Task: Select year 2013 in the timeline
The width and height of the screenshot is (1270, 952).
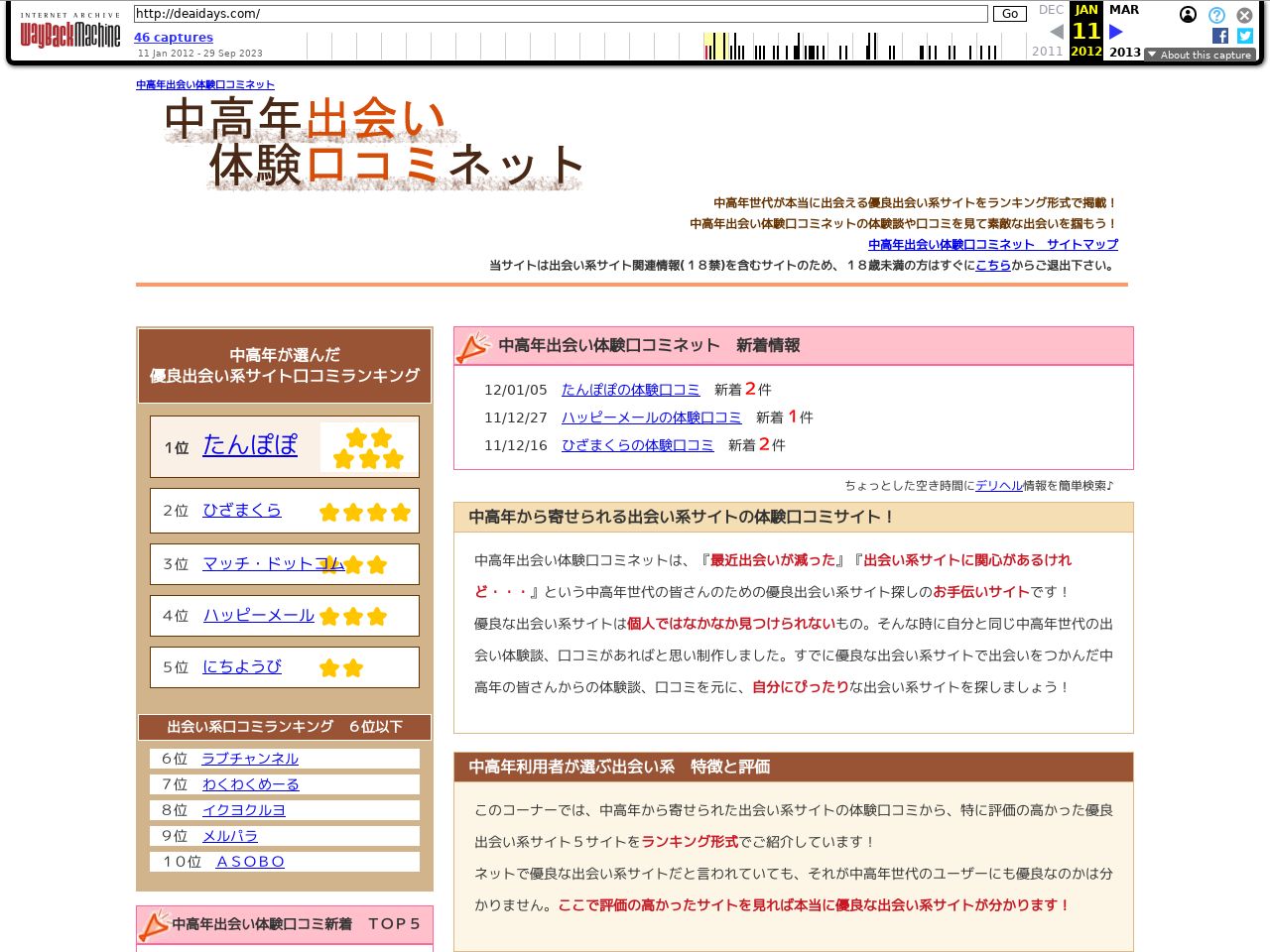Action: click(x=1124, y=52)
